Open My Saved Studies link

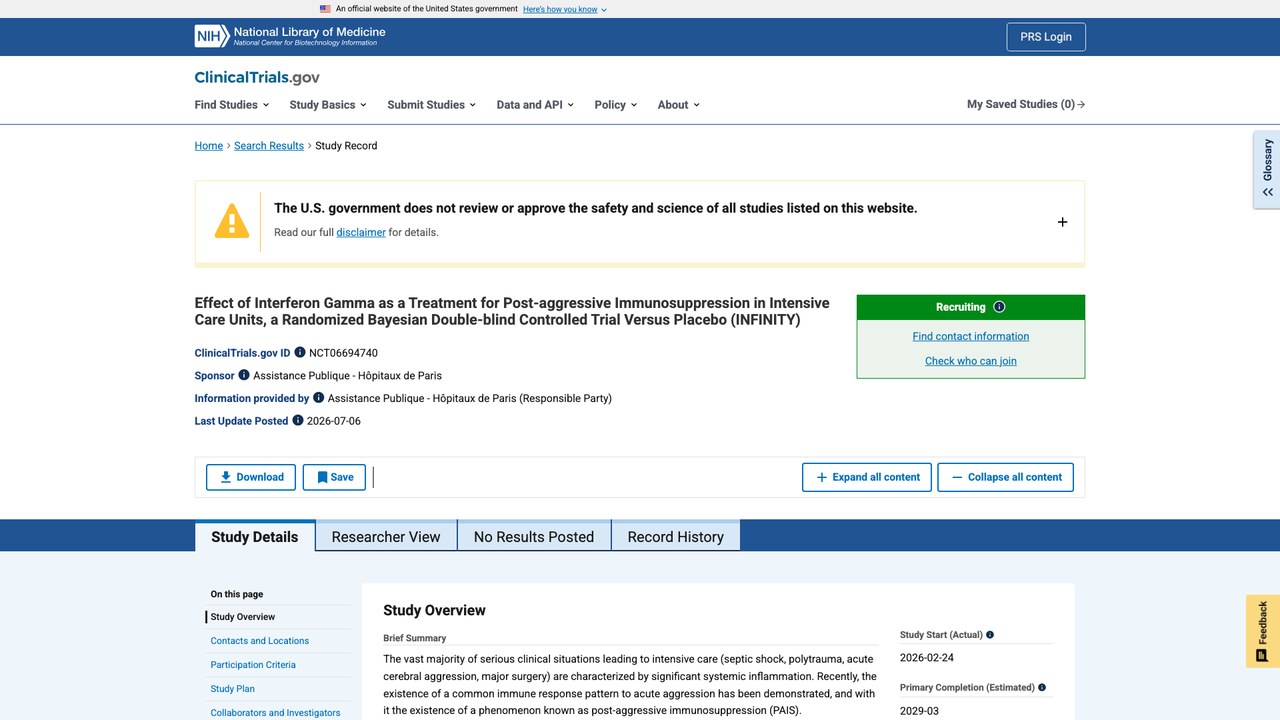tap(1026, 104)
